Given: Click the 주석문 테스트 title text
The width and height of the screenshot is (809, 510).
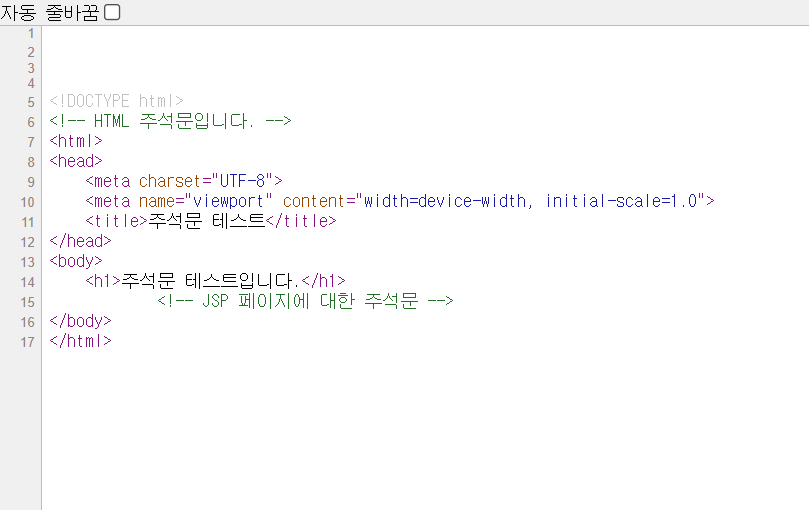Looking at the screenshot, I should (x=206, y=221).
